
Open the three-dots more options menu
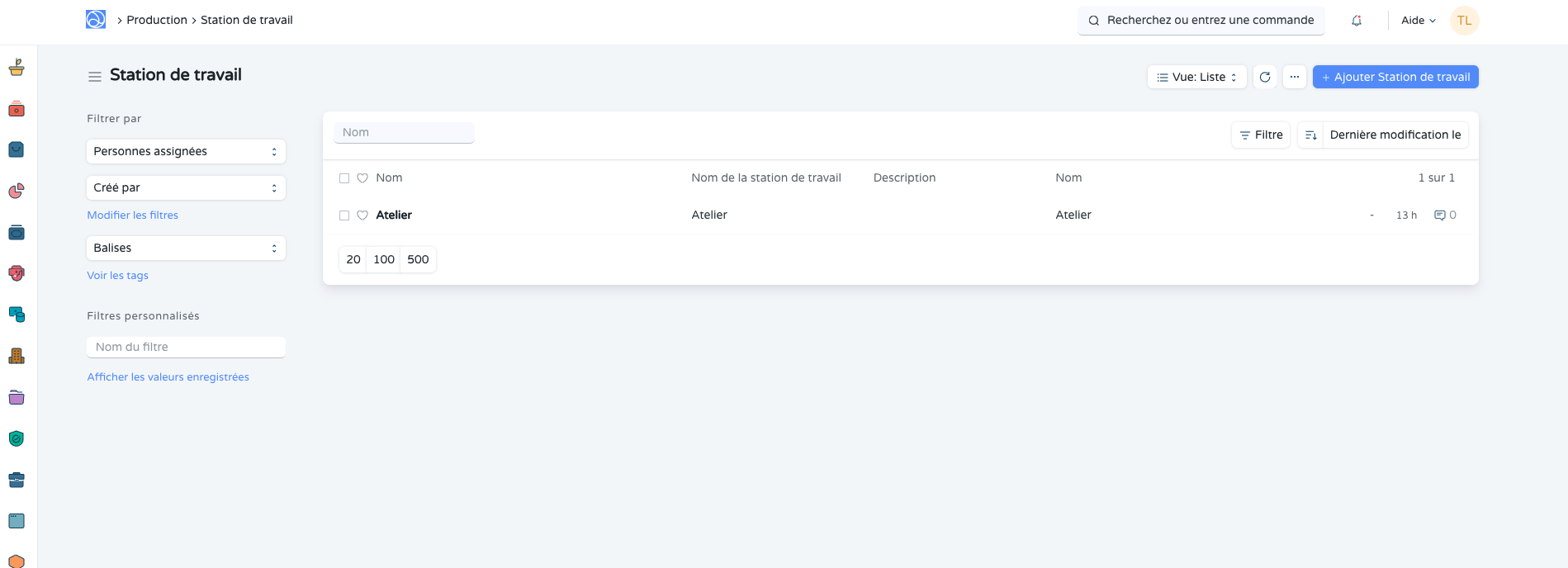pos(1295,77)
